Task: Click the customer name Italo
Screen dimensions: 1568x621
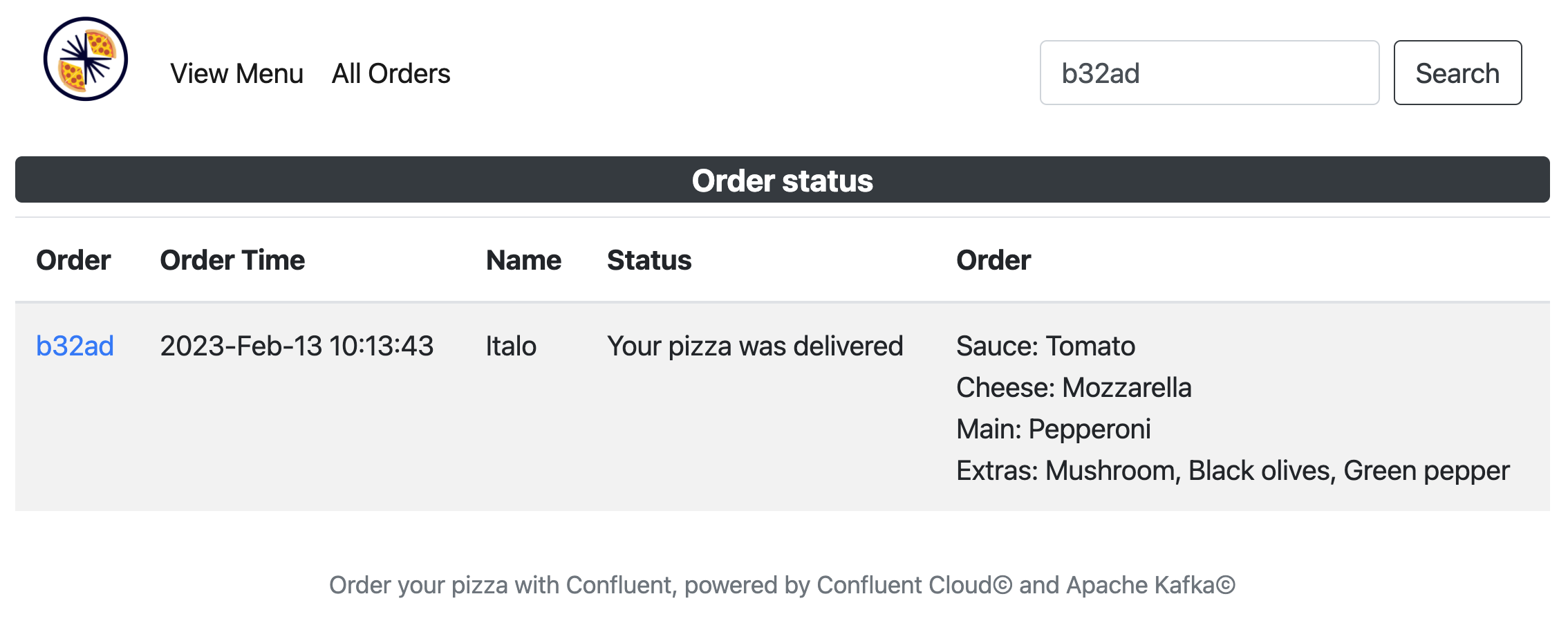Action: click(x=511, y=346)
